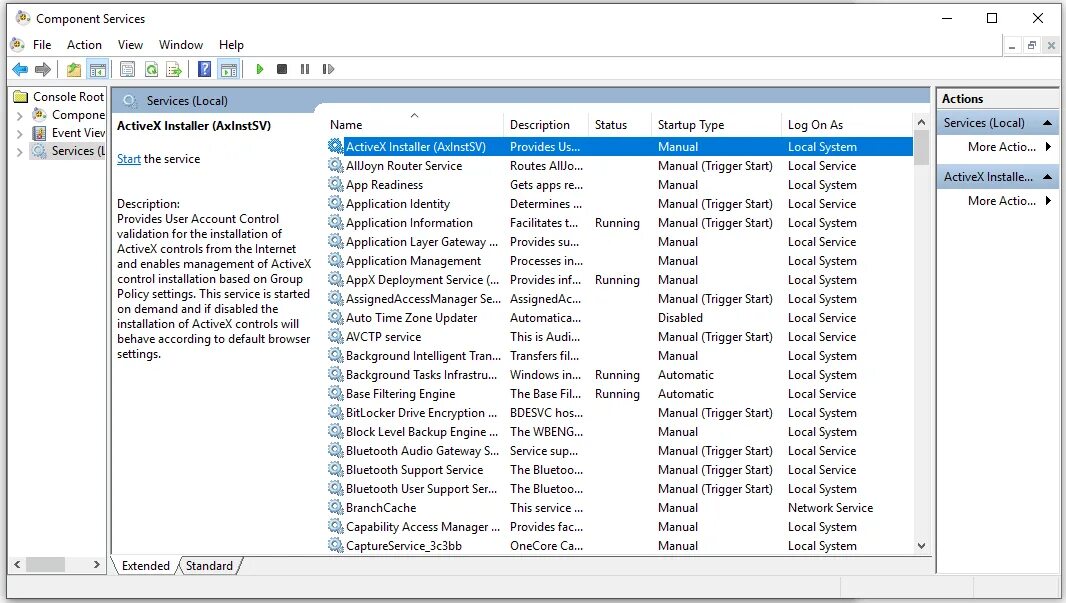Click the Restart Service toolbar icon
The image size is (1066, 603).
pos(328,69)
